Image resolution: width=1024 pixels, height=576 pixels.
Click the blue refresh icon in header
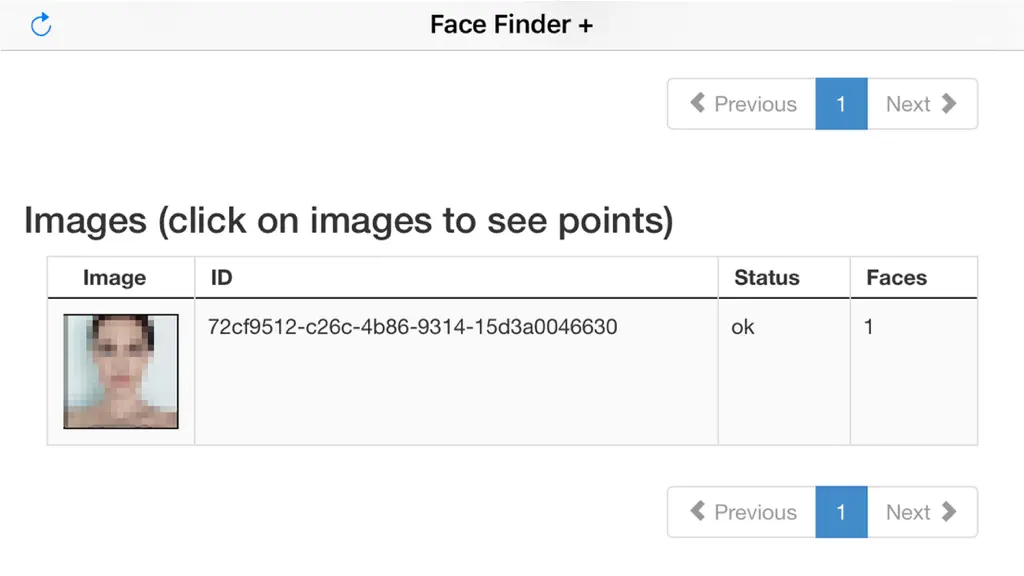coord(41,25)
